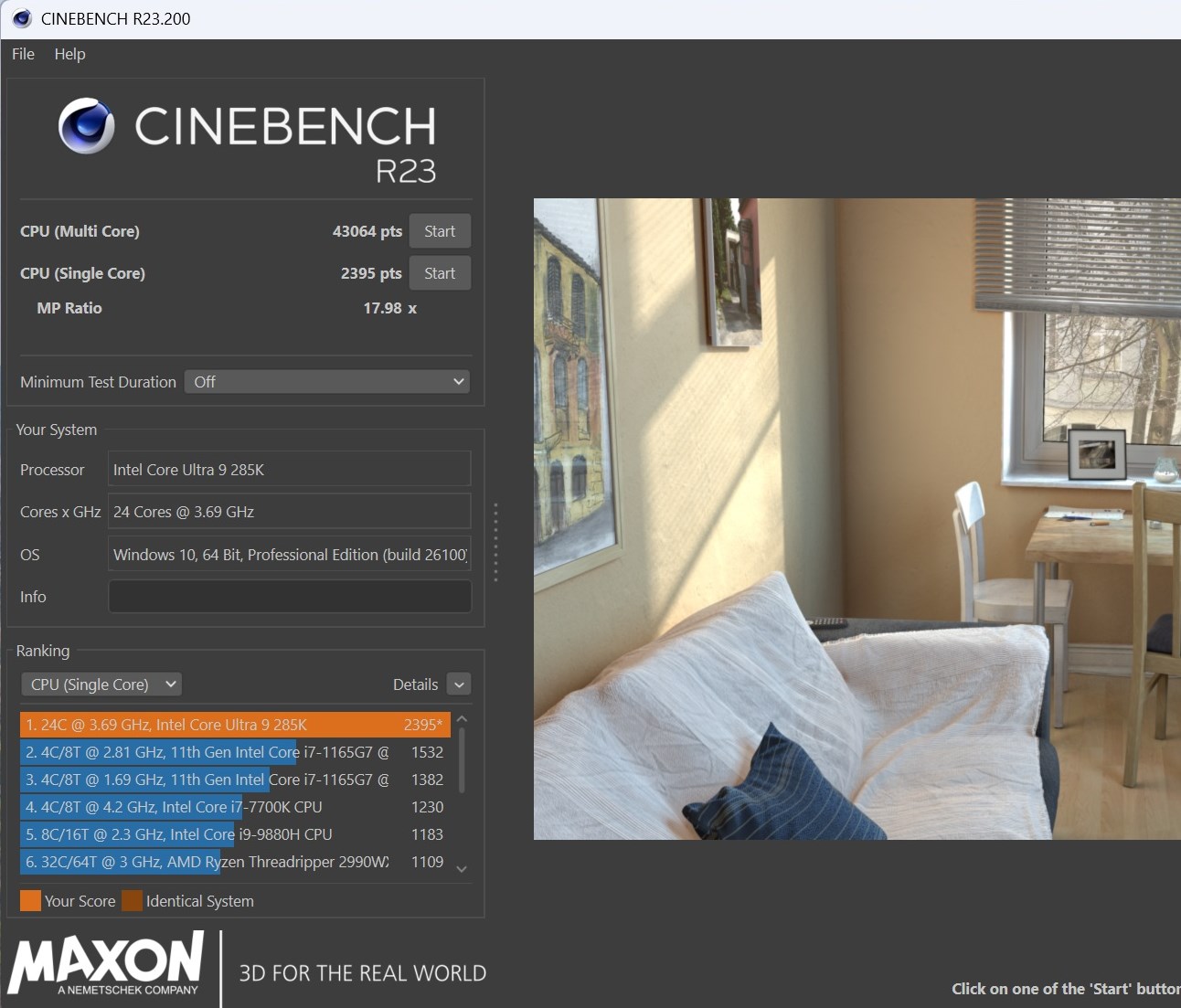Click the 1532 score in the ranking list
This screenshot has height=1008, width=1181.
427,752
